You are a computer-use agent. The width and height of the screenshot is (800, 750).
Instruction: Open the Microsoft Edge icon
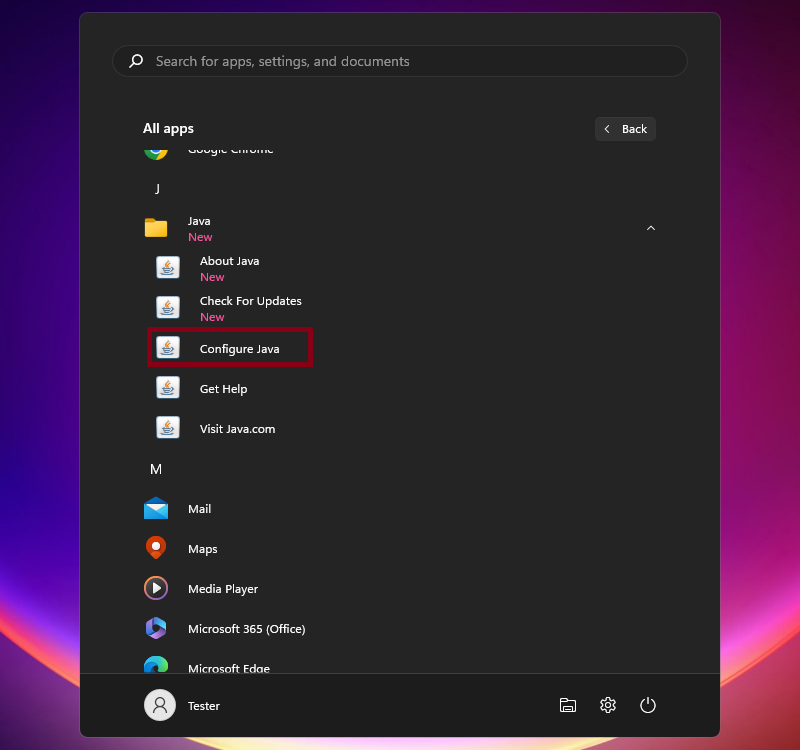pyautogui.click(x=156, y=666)
